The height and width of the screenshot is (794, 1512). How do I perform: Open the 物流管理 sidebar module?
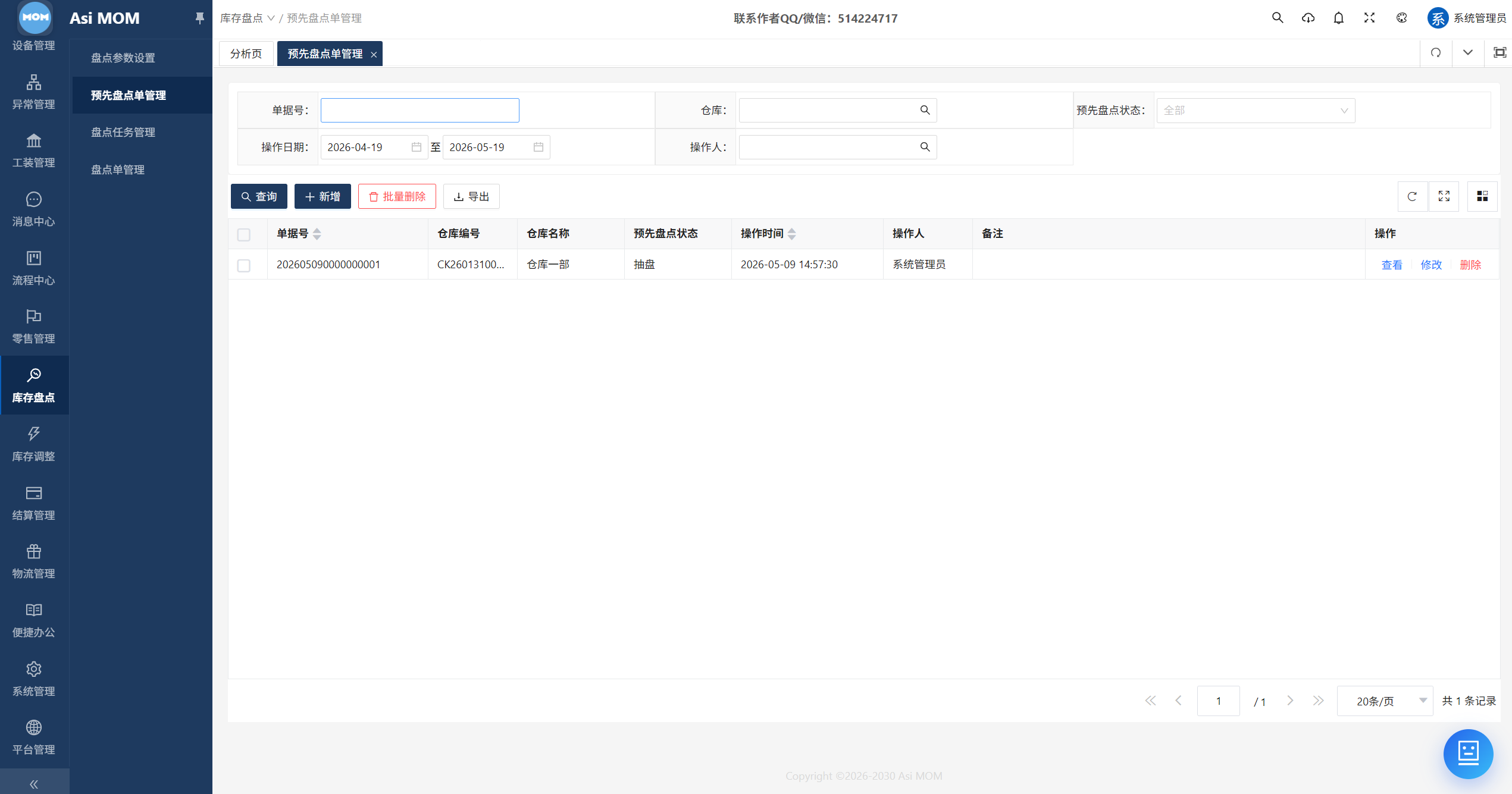coord(34,561)
